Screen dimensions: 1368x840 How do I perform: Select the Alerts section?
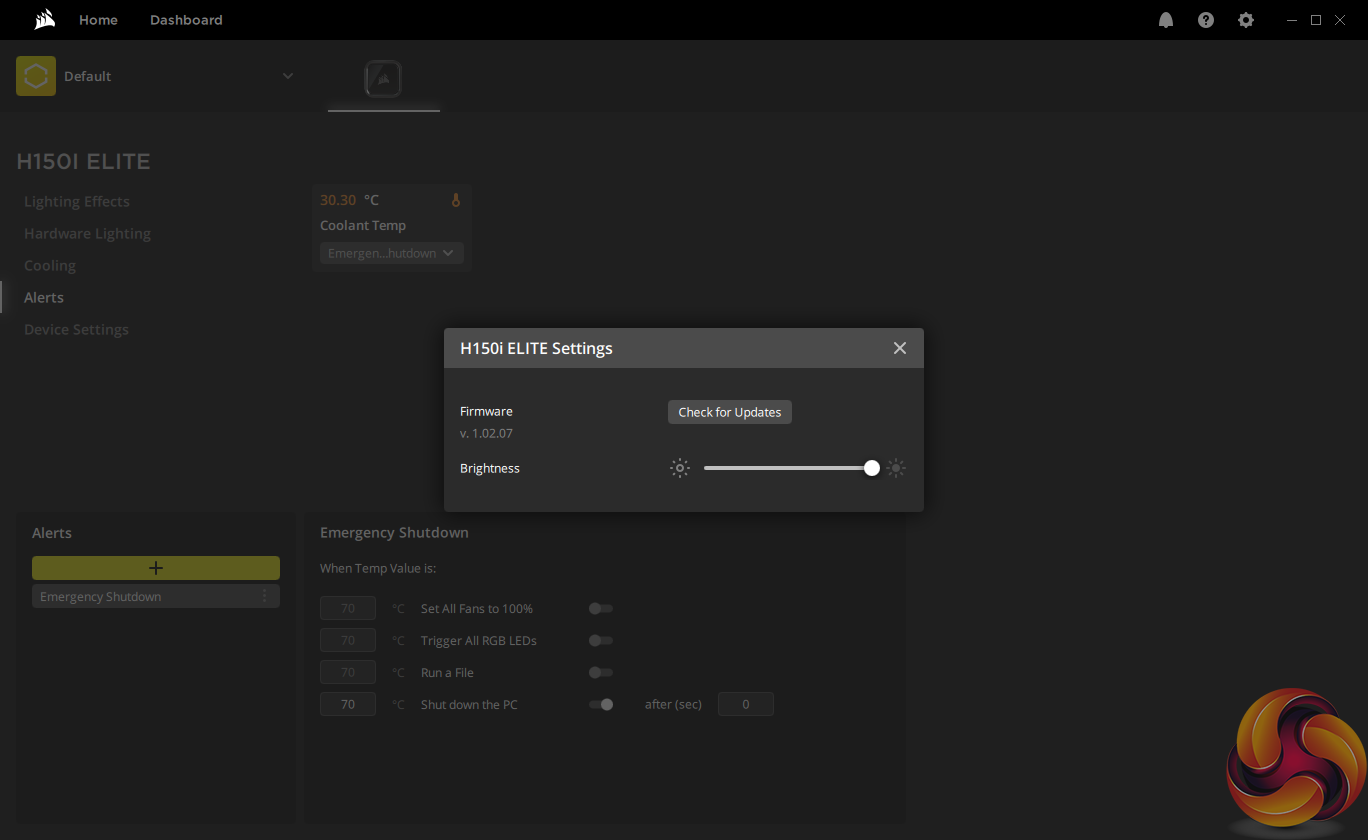click(x=44, y=297)
